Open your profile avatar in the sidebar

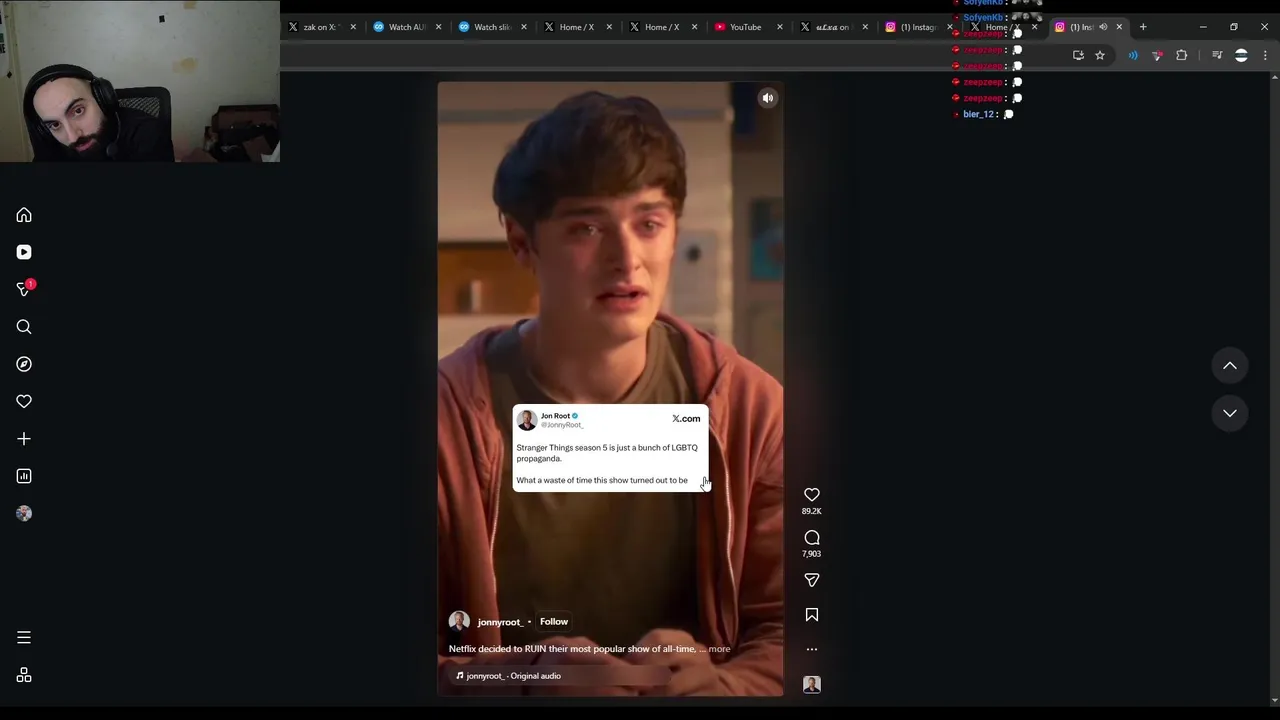click(x=24, y=513)
